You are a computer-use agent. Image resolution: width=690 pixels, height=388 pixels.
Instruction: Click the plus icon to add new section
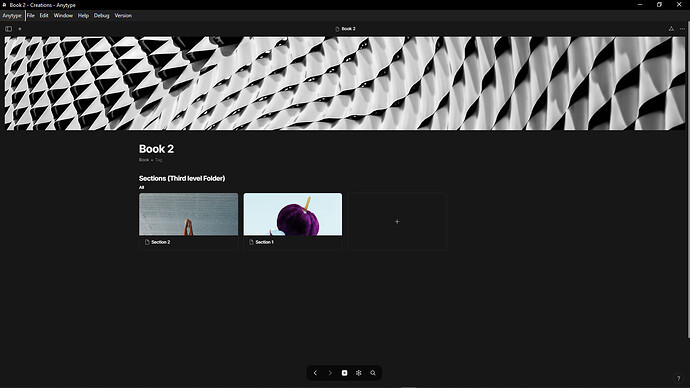pos(397,222)
